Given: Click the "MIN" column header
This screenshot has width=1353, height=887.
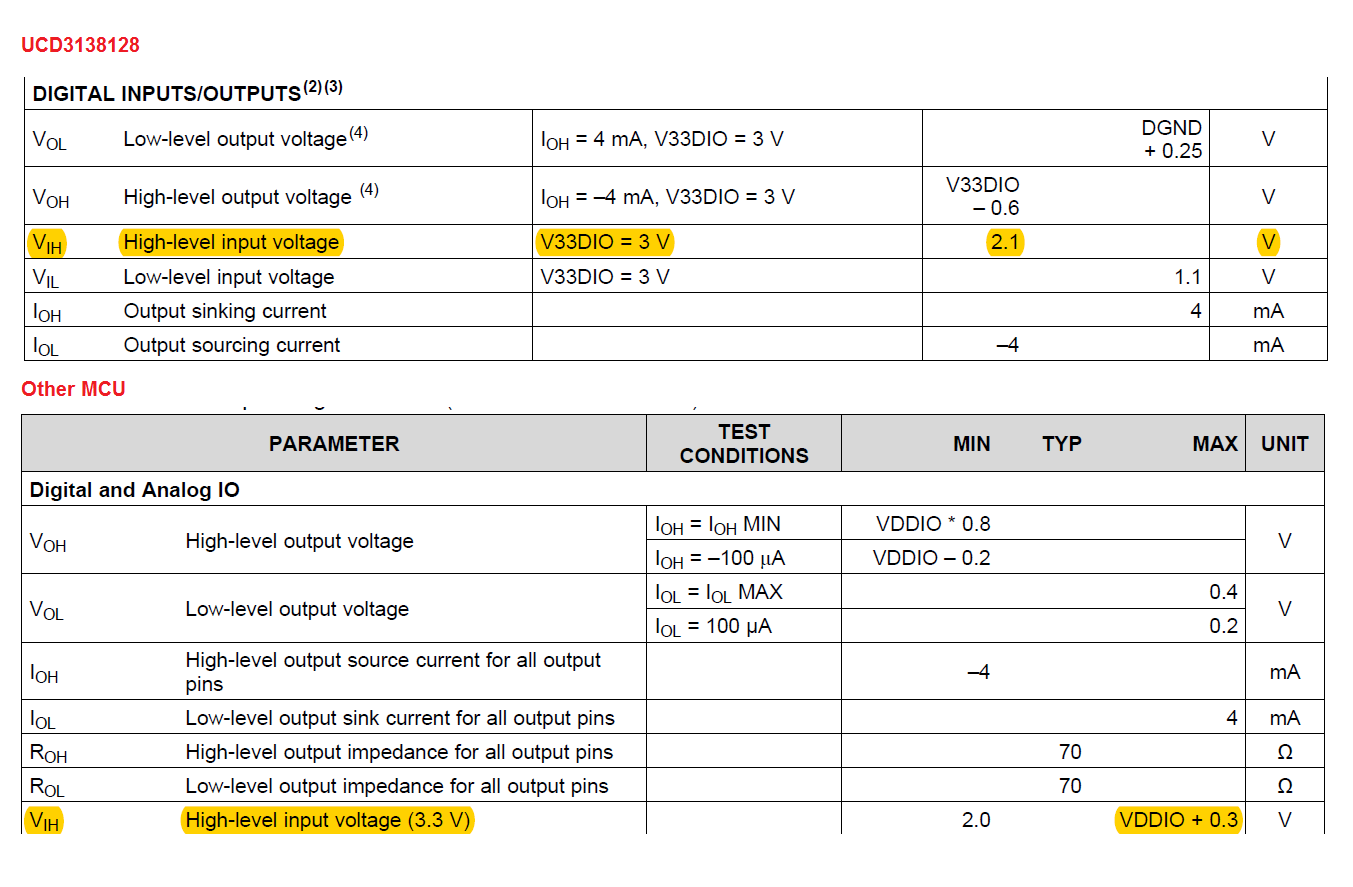Looking at the screenshot, I should click(972, 444).
